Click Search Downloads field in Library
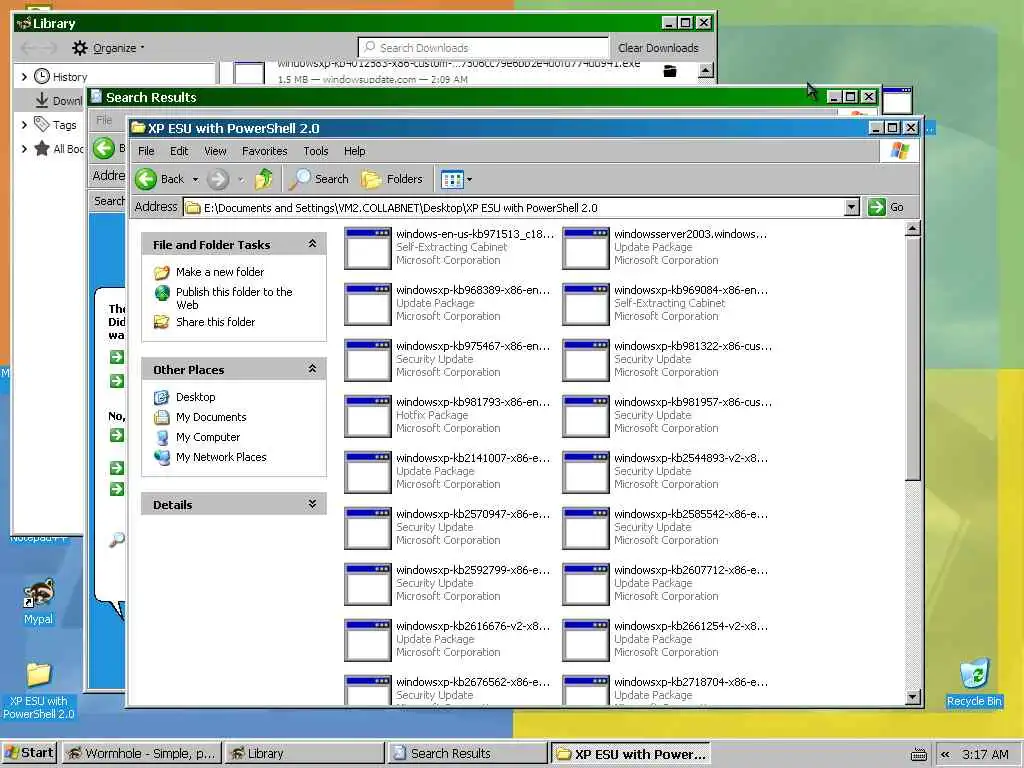The height and width of the screenshot is (768, 1024). coord(483,48)
